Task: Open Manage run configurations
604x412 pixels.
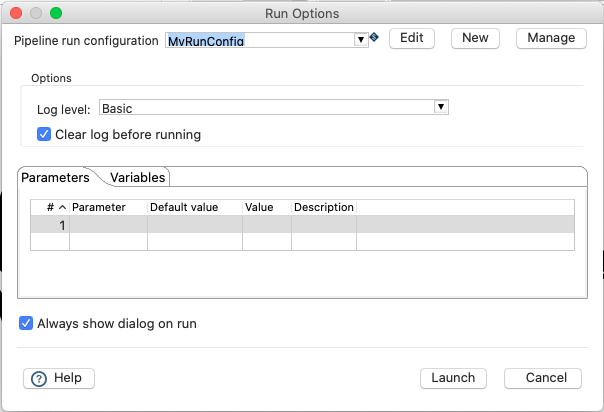Action: coord(550,38)
